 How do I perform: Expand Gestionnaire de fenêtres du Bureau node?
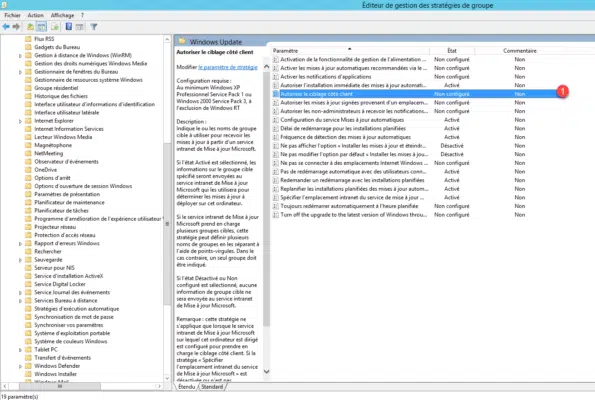(20, 72)
